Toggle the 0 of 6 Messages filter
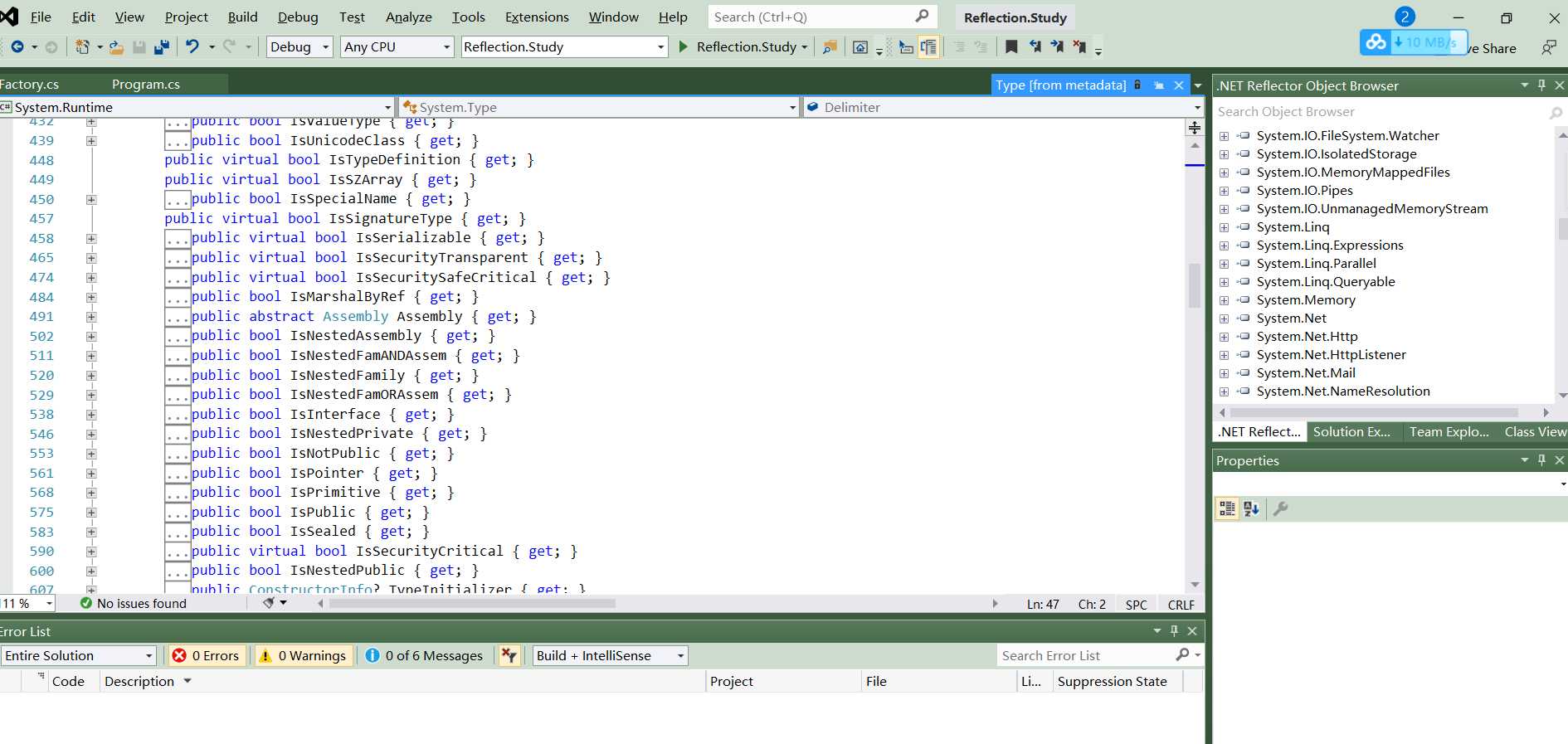 point(424,655)
